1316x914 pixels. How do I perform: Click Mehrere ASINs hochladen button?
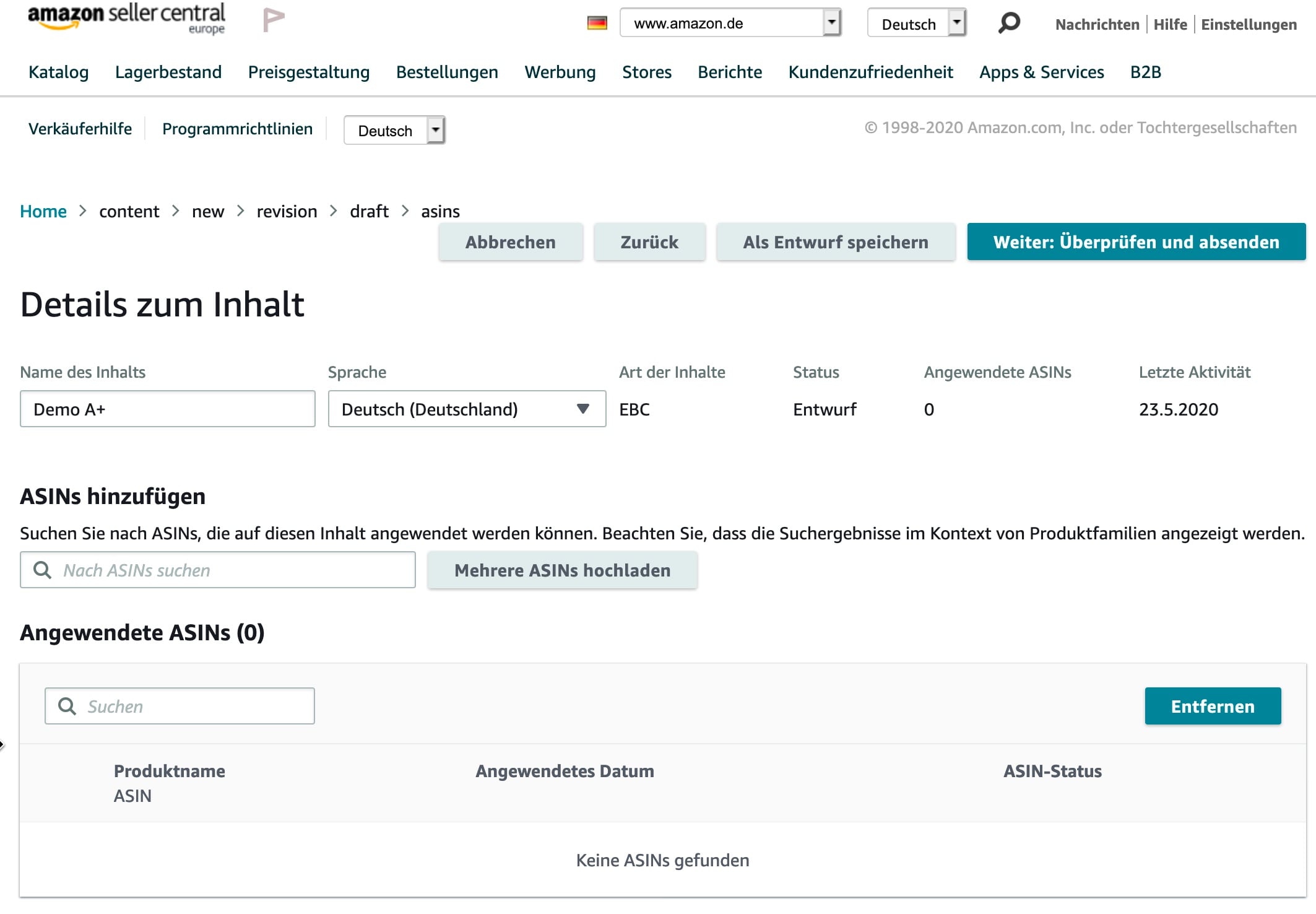pos(563,570)
